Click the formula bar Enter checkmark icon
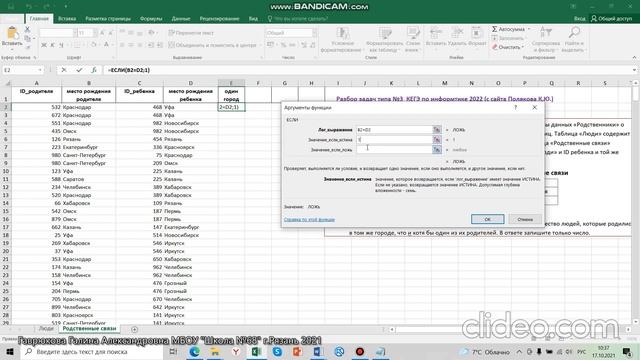 point(79,70)
